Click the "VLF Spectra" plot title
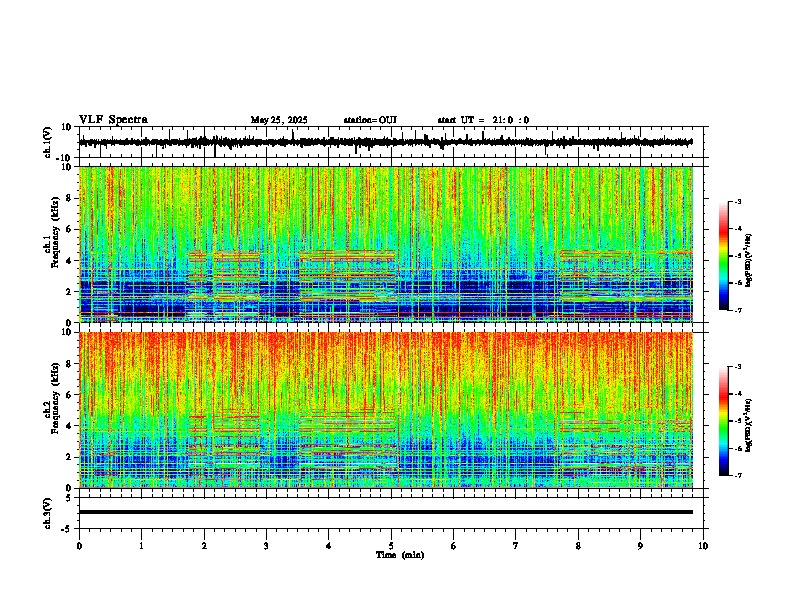 coord(113,120)
